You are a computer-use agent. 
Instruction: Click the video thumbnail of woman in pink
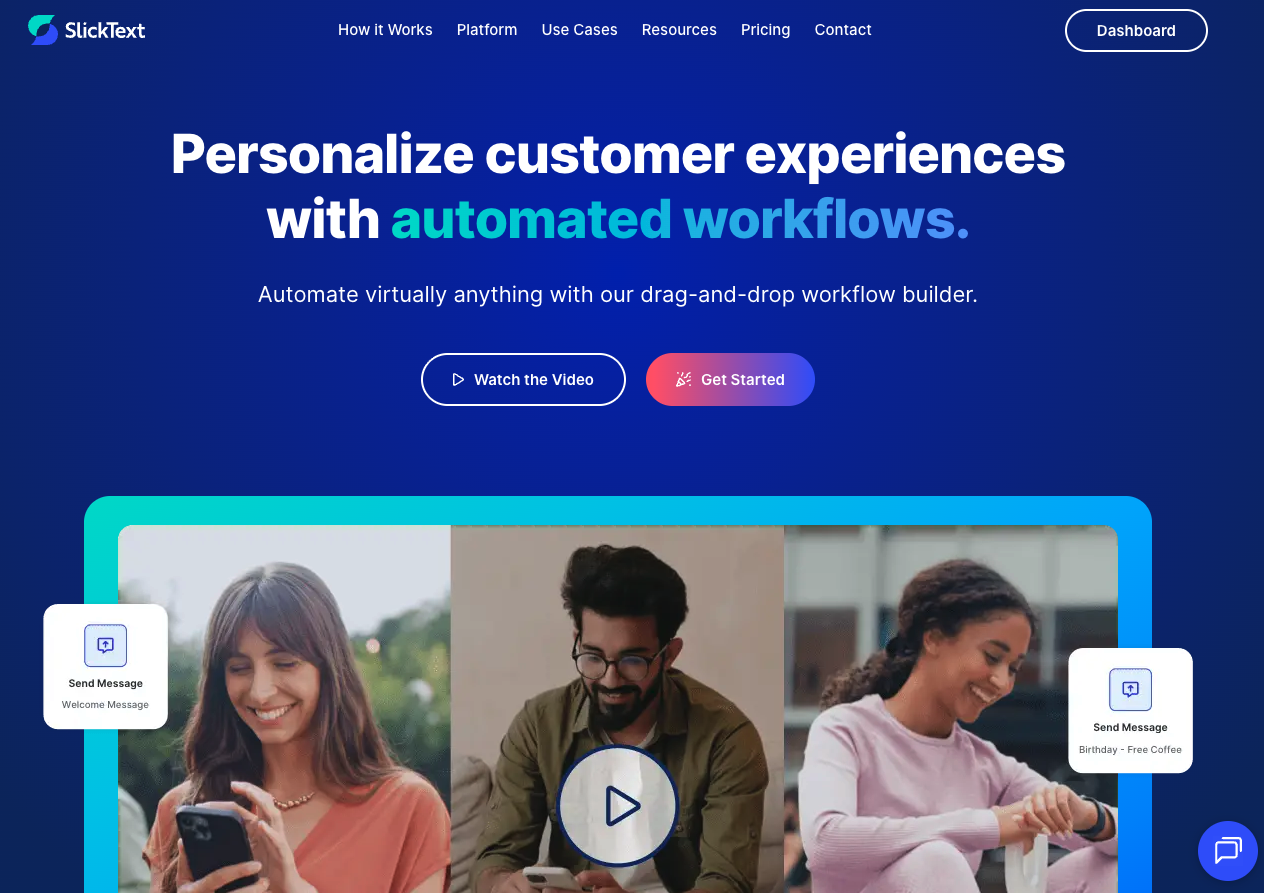click(x=950, y=709)
